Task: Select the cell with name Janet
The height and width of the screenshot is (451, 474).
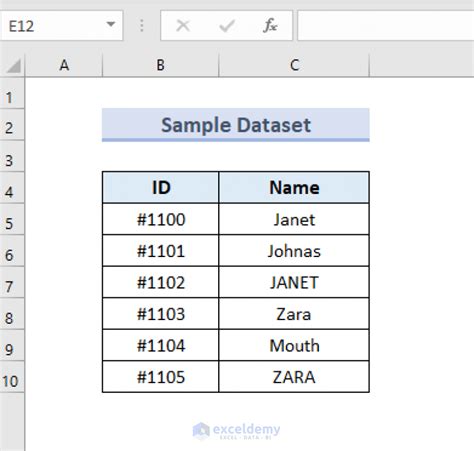Action: [294, 219]
